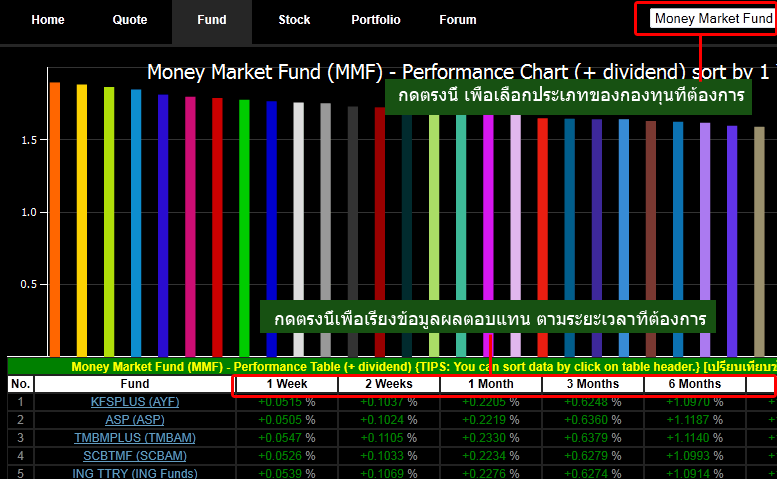Sort table by 1 Week column
The height and width of the screenshot is (479, 777).
pyautogui.click(x=287, y=384)
